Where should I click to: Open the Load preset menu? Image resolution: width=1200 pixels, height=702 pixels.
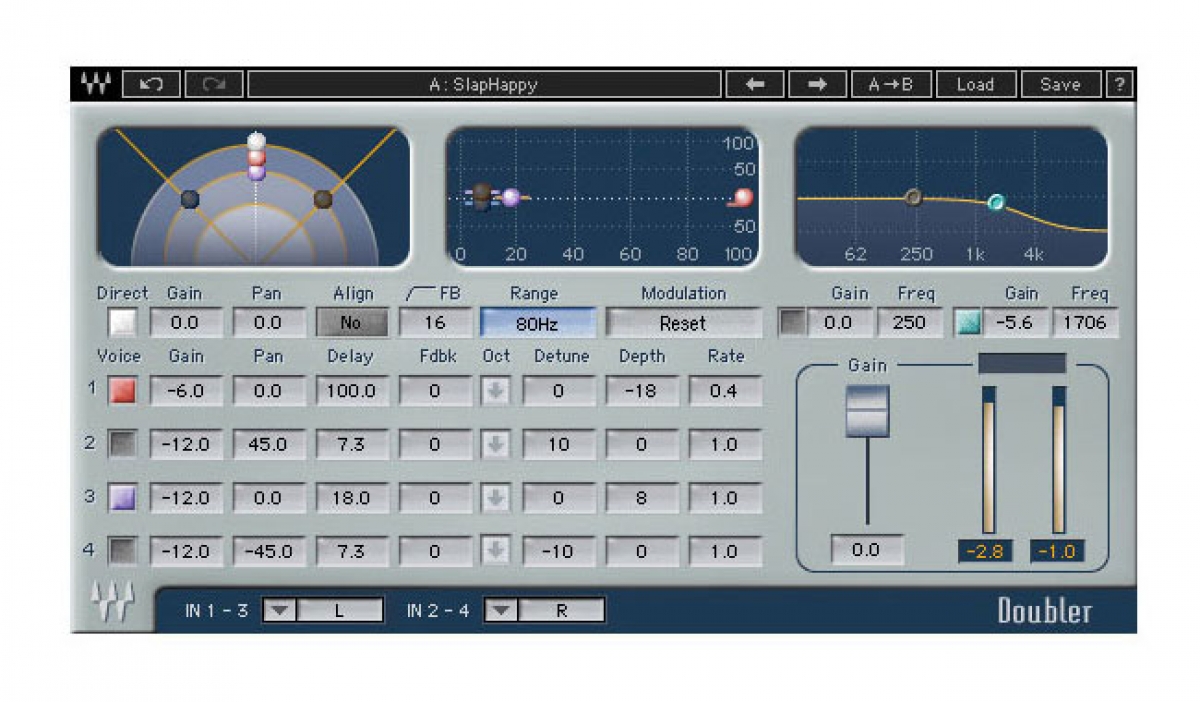(x=975, y=84)
